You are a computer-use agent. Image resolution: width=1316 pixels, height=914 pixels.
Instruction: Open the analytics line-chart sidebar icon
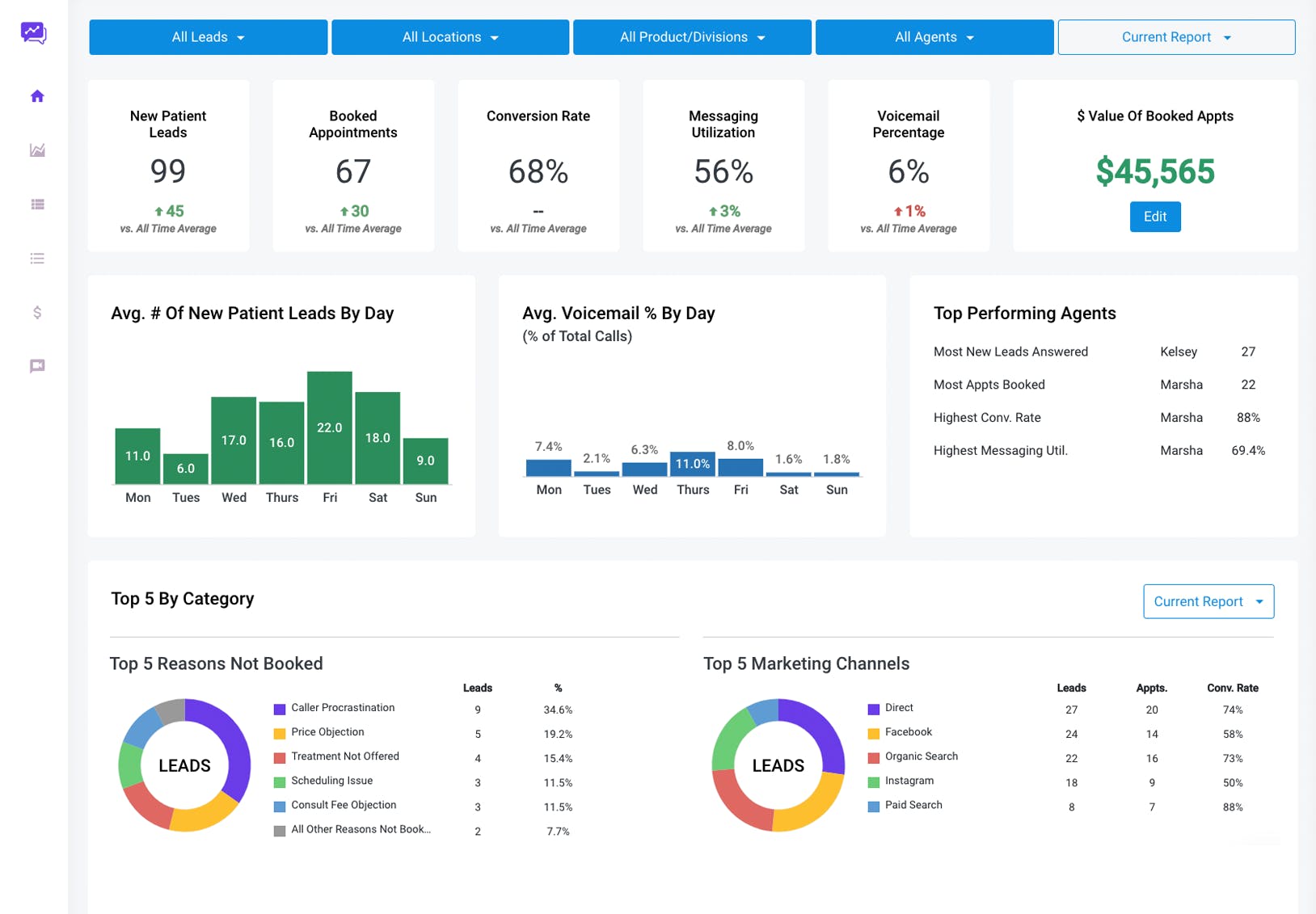click(37, 150)
